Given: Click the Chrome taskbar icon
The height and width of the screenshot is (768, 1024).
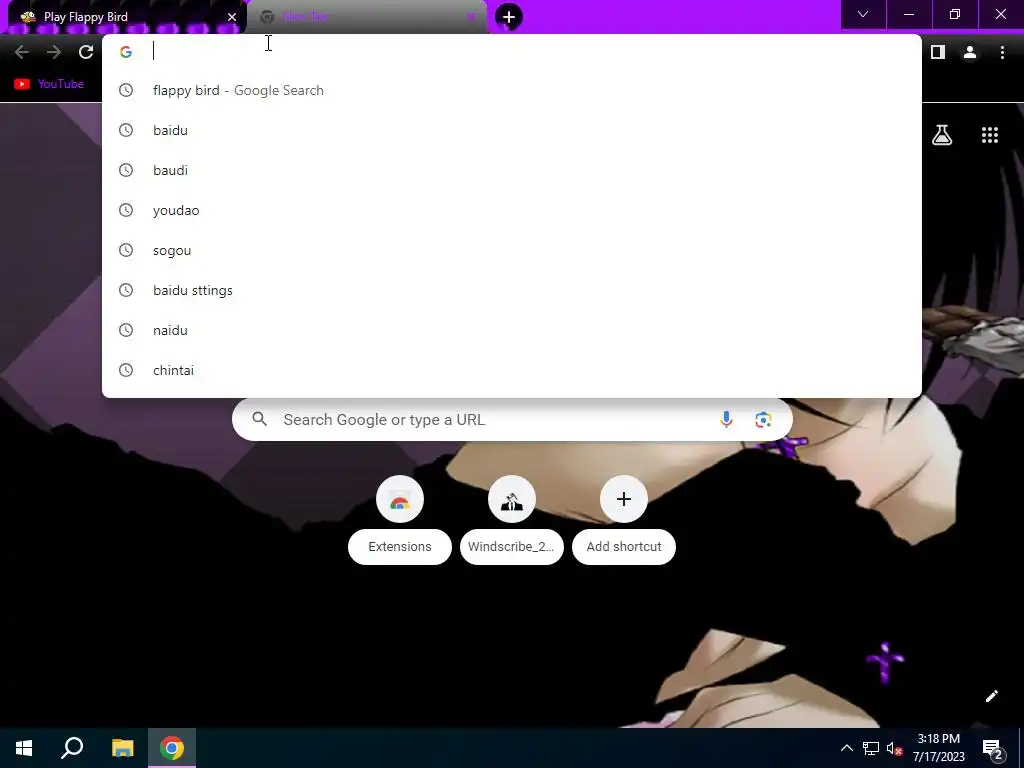Looking at the screenshot, I should [x=172, y=748].
